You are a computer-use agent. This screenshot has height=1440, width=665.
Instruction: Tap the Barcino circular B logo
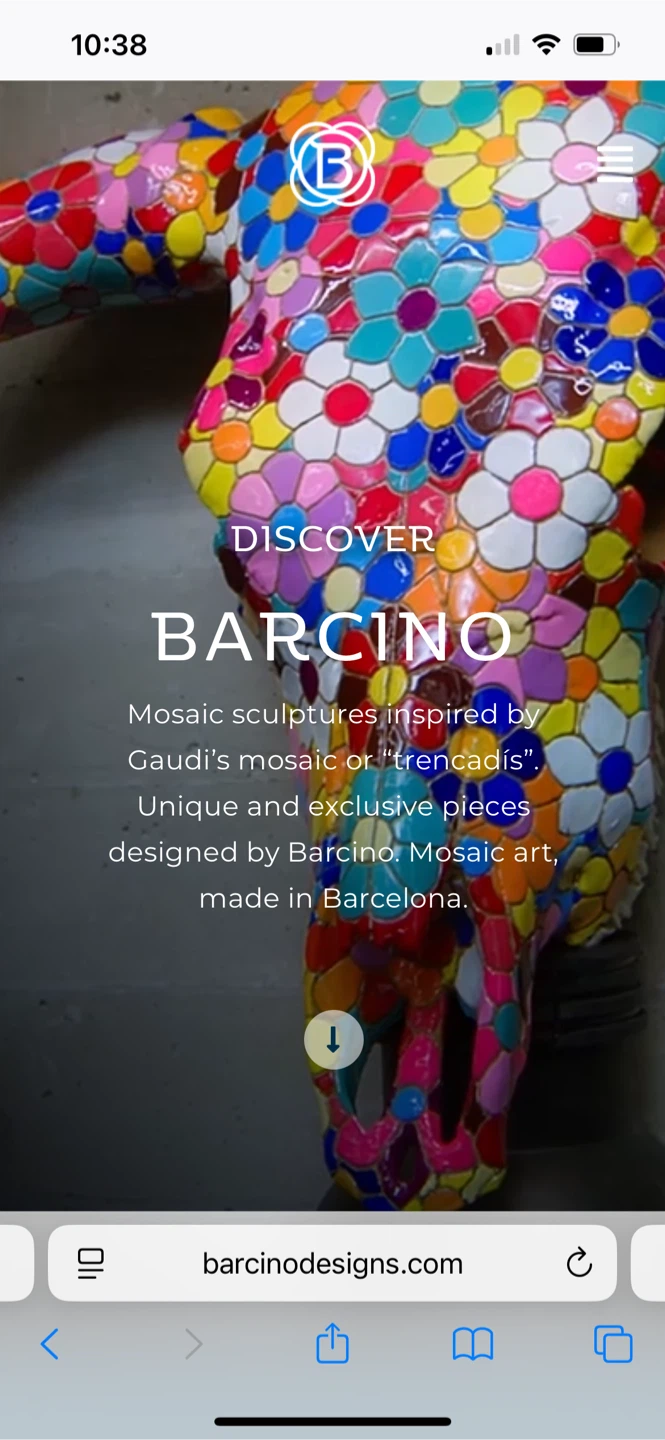click(332, 165)
